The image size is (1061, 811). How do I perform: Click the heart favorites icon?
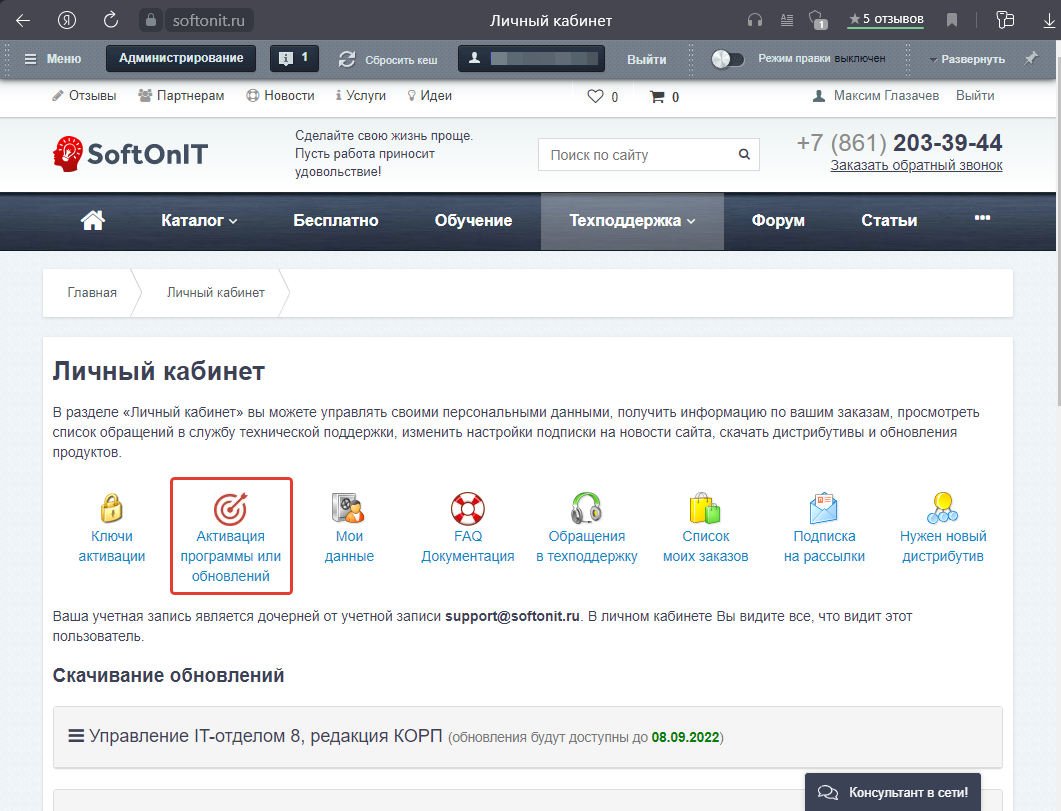[x=595, y=97]
